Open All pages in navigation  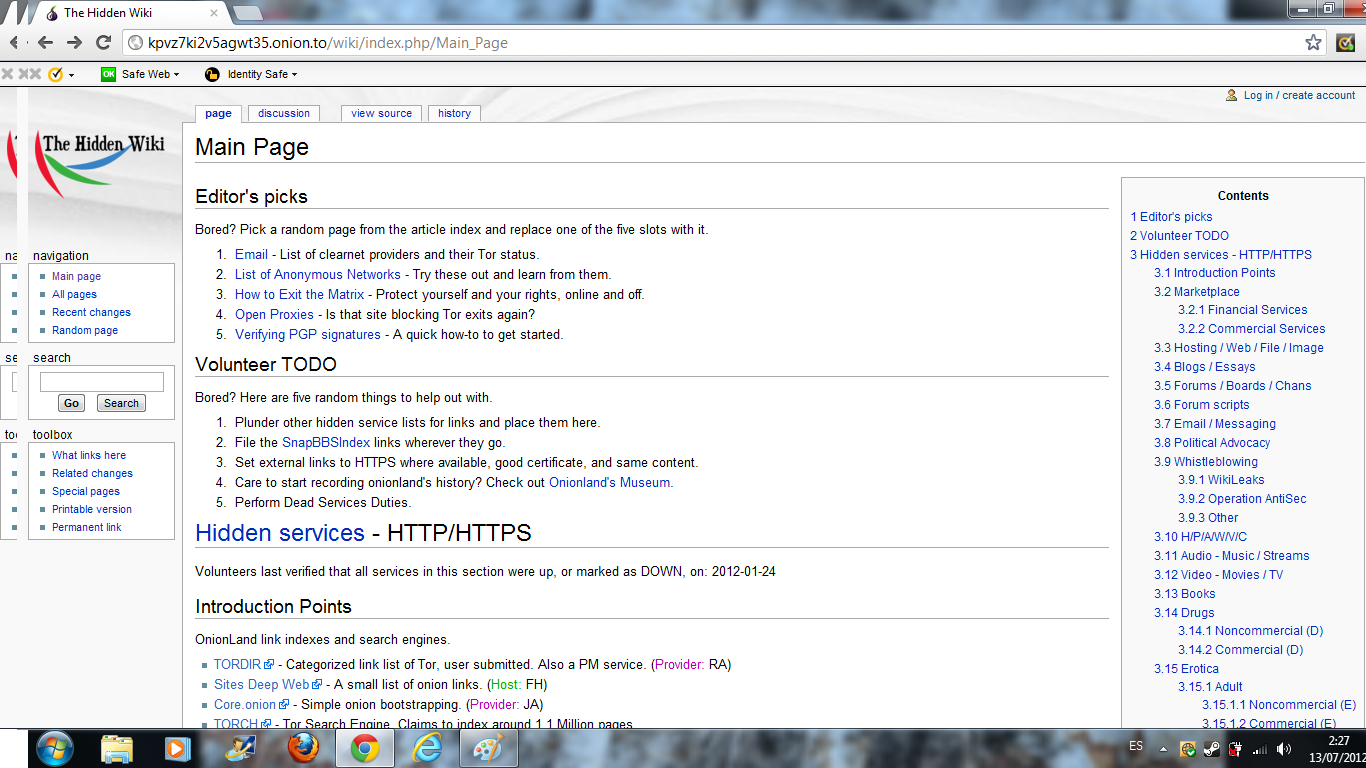pos(74,294)
